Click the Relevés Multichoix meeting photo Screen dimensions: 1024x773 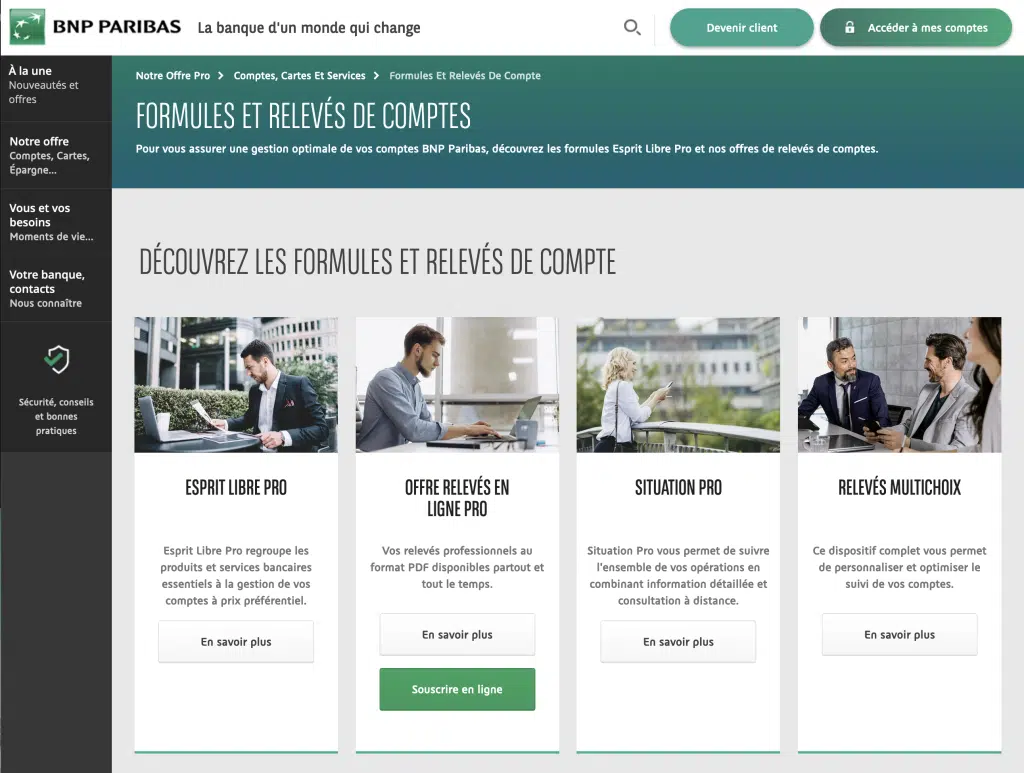(x=899, y=385)
